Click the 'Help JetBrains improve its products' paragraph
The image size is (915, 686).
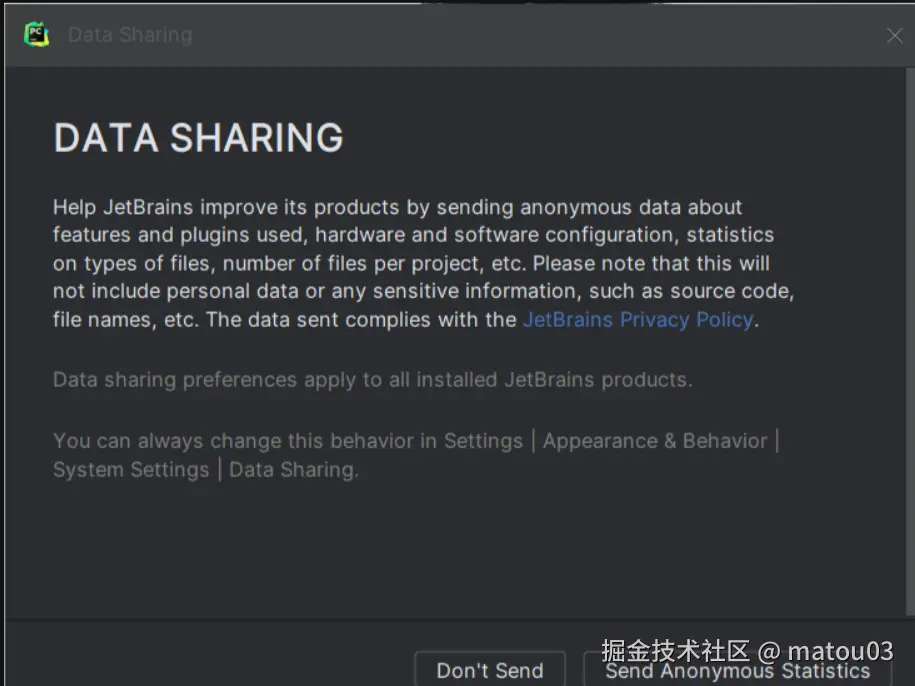424,263
